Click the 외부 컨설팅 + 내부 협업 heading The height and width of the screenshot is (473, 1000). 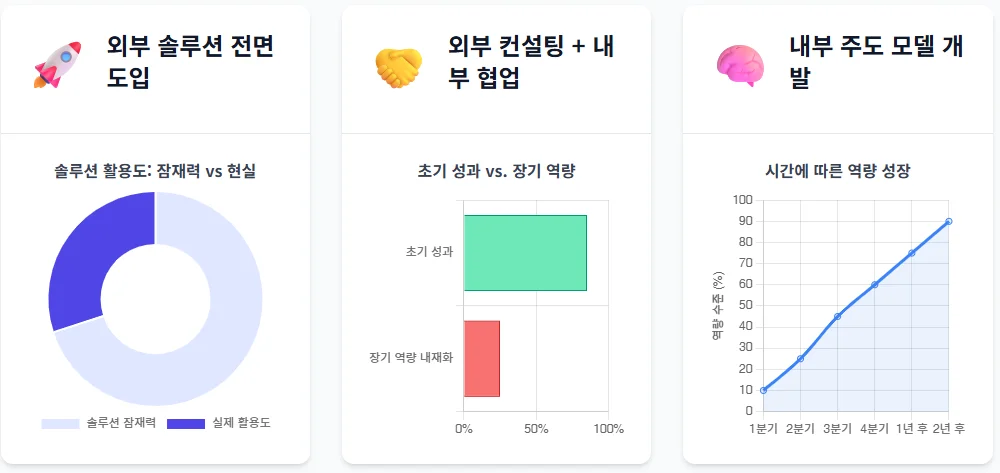coord(530,62)
